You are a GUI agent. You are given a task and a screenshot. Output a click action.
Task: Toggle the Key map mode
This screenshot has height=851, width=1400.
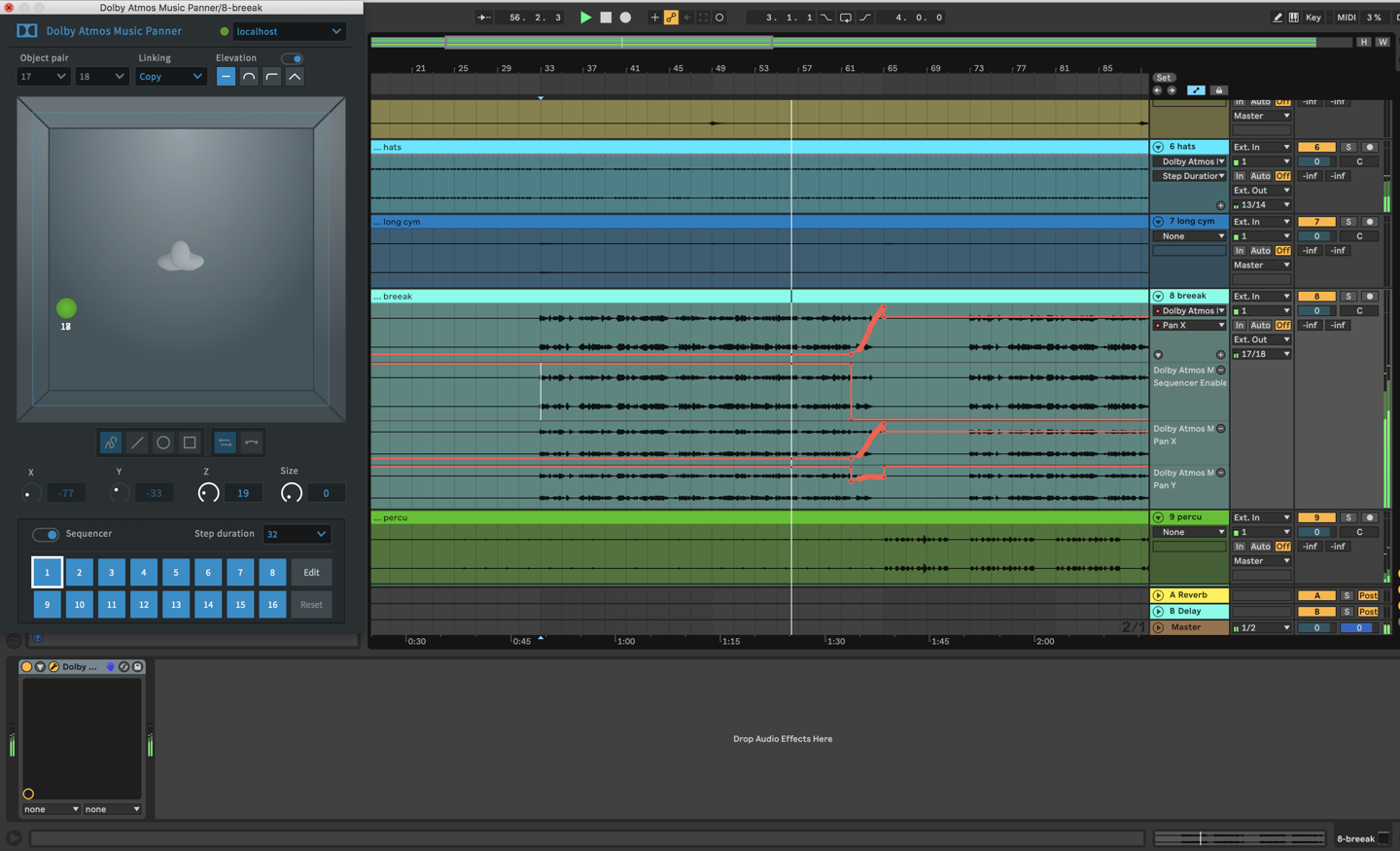[x=1312, y=17]
